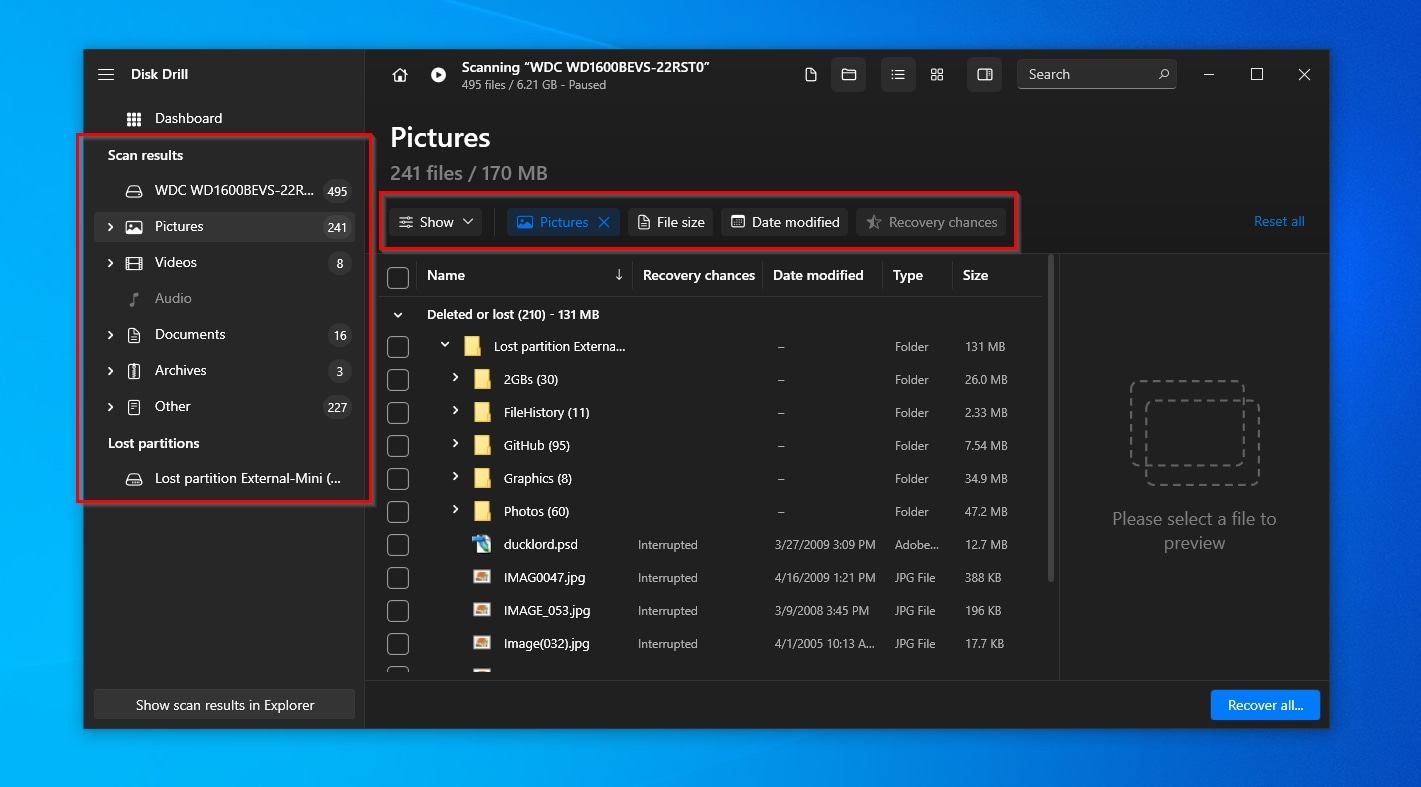Screen dimensions: 1421x787
Task: Open the File size filter
Action: [671, 222]
